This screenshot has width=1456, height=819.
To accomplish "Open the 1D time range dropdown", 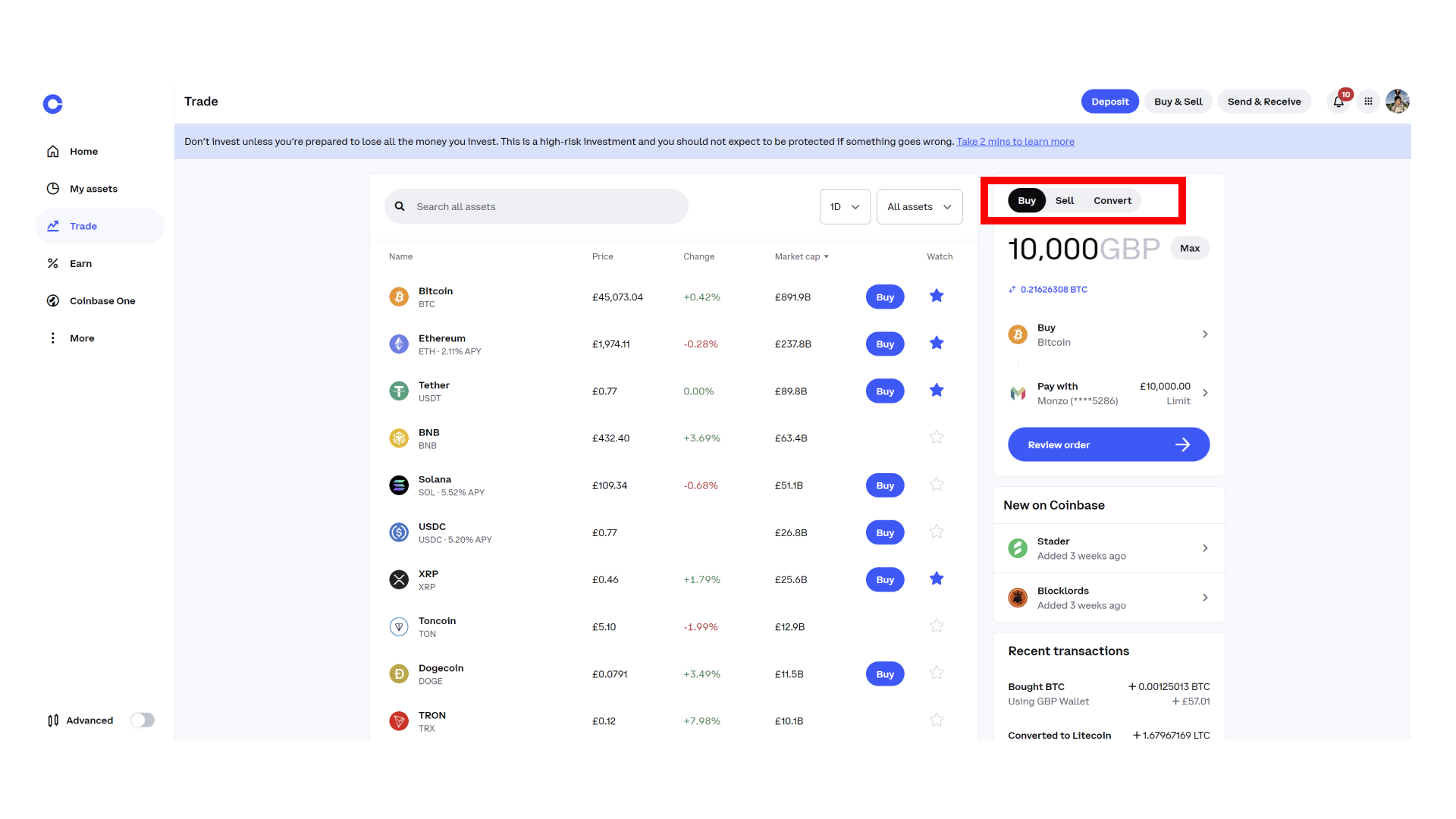I will pos(845,206).
